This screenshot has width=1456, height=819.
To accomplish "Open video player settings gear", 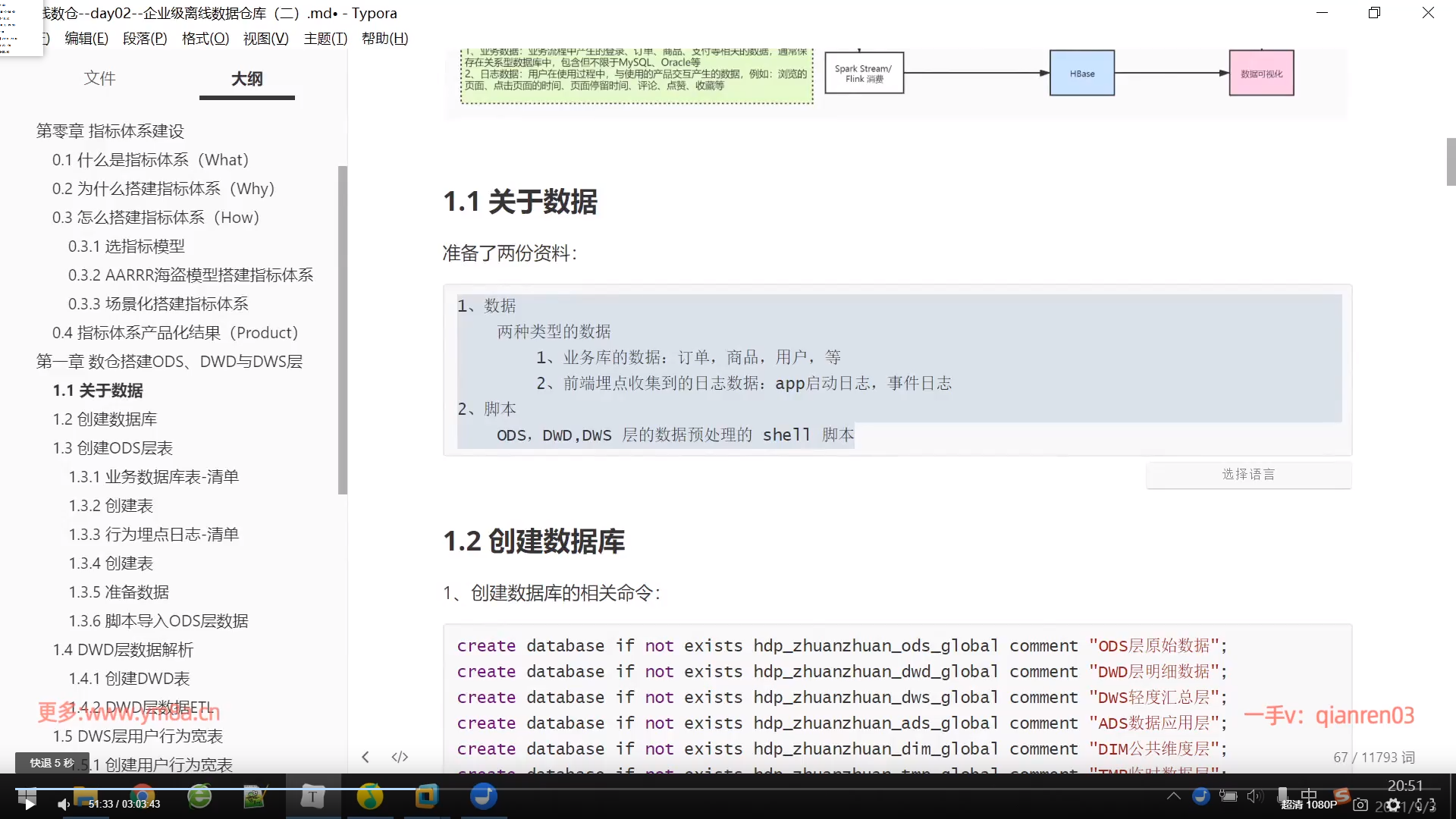I will [x=1393, y=805].
